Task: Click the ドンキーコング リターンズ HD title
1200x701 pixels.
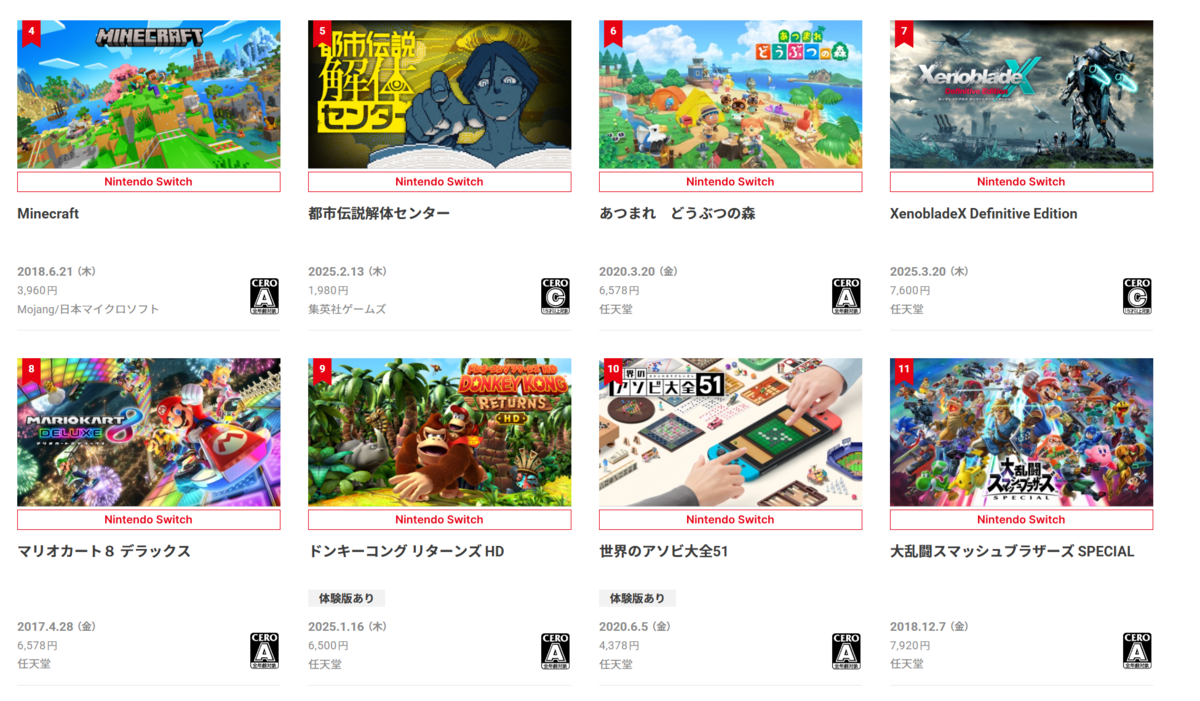Action: [x=406, y=551]
